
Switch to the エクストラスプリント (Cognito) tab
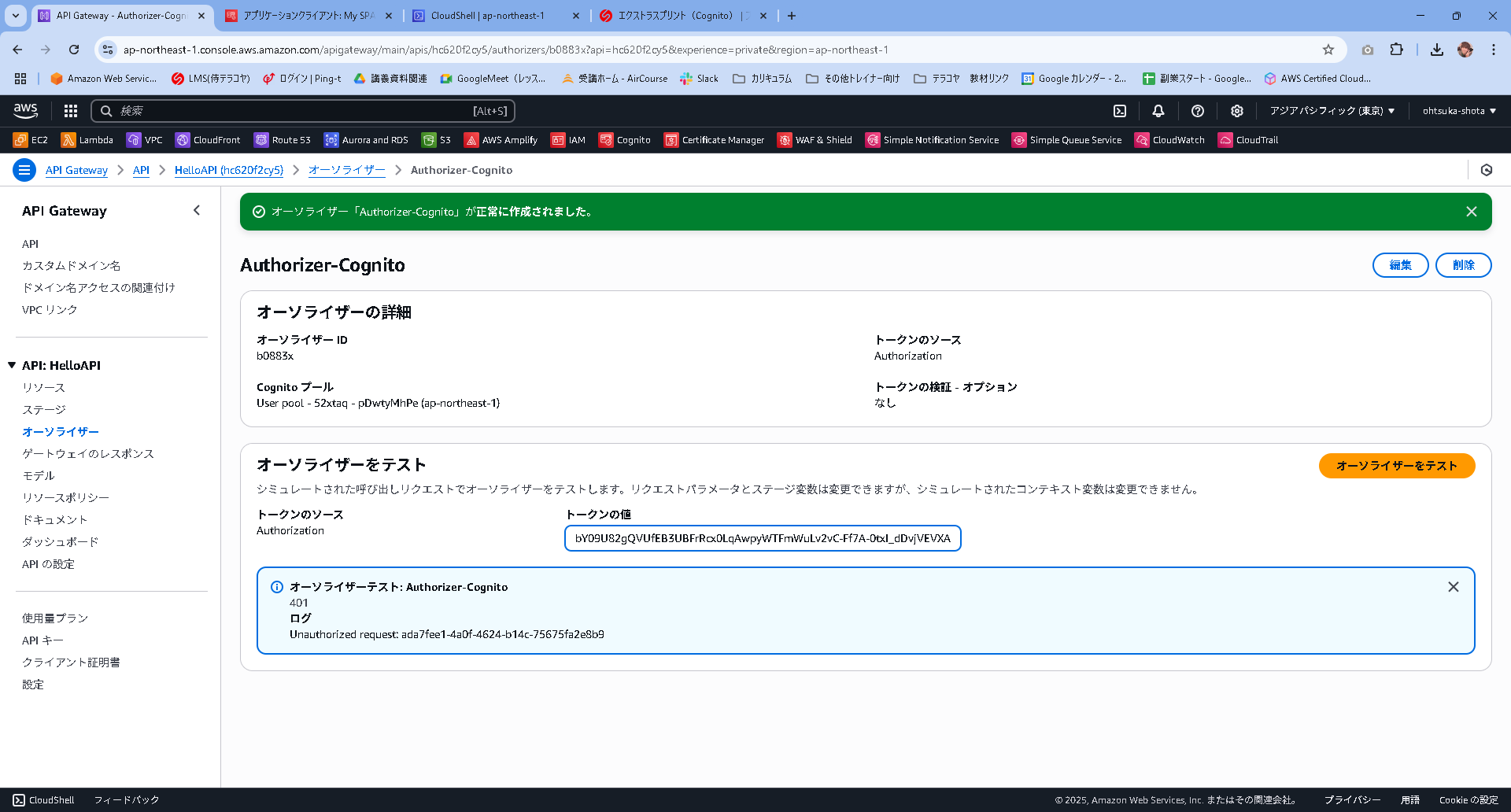tap(683, 16)
